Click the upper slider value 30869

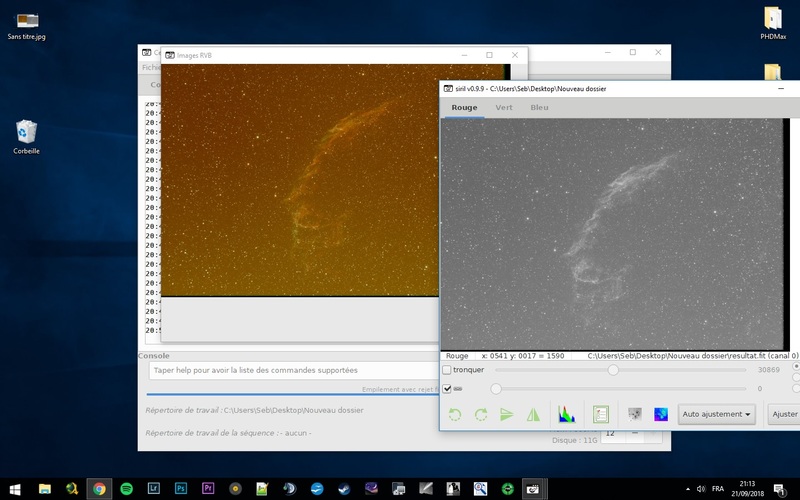click(768, 370)
